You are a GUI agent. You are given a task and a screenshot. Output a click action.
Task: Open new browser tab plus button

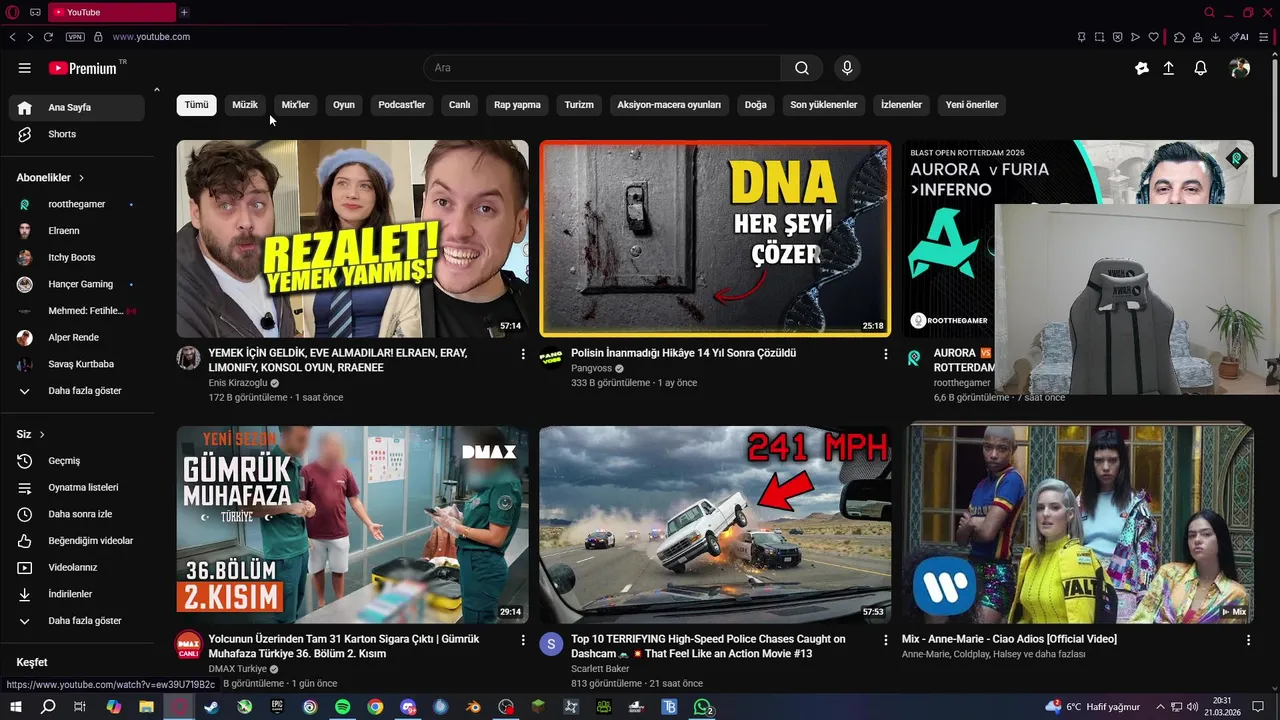[184, 12]
